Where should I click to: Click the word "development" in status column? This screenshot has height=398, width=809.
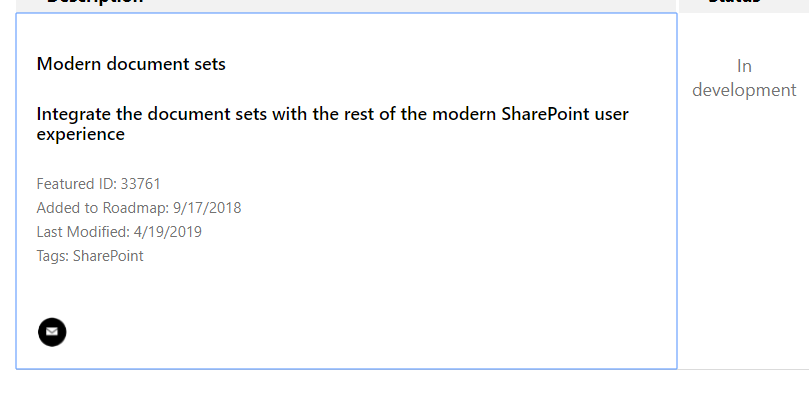[x=744, y=90]
